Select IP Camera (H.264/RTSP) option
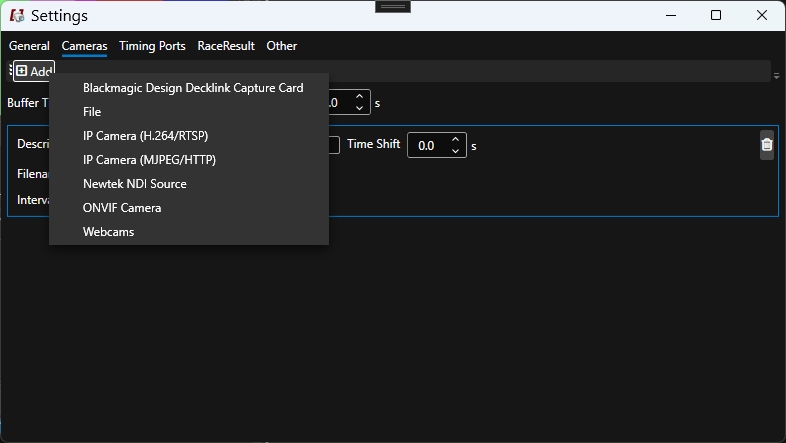The image size is (786, 443). (x=145, y=136)
